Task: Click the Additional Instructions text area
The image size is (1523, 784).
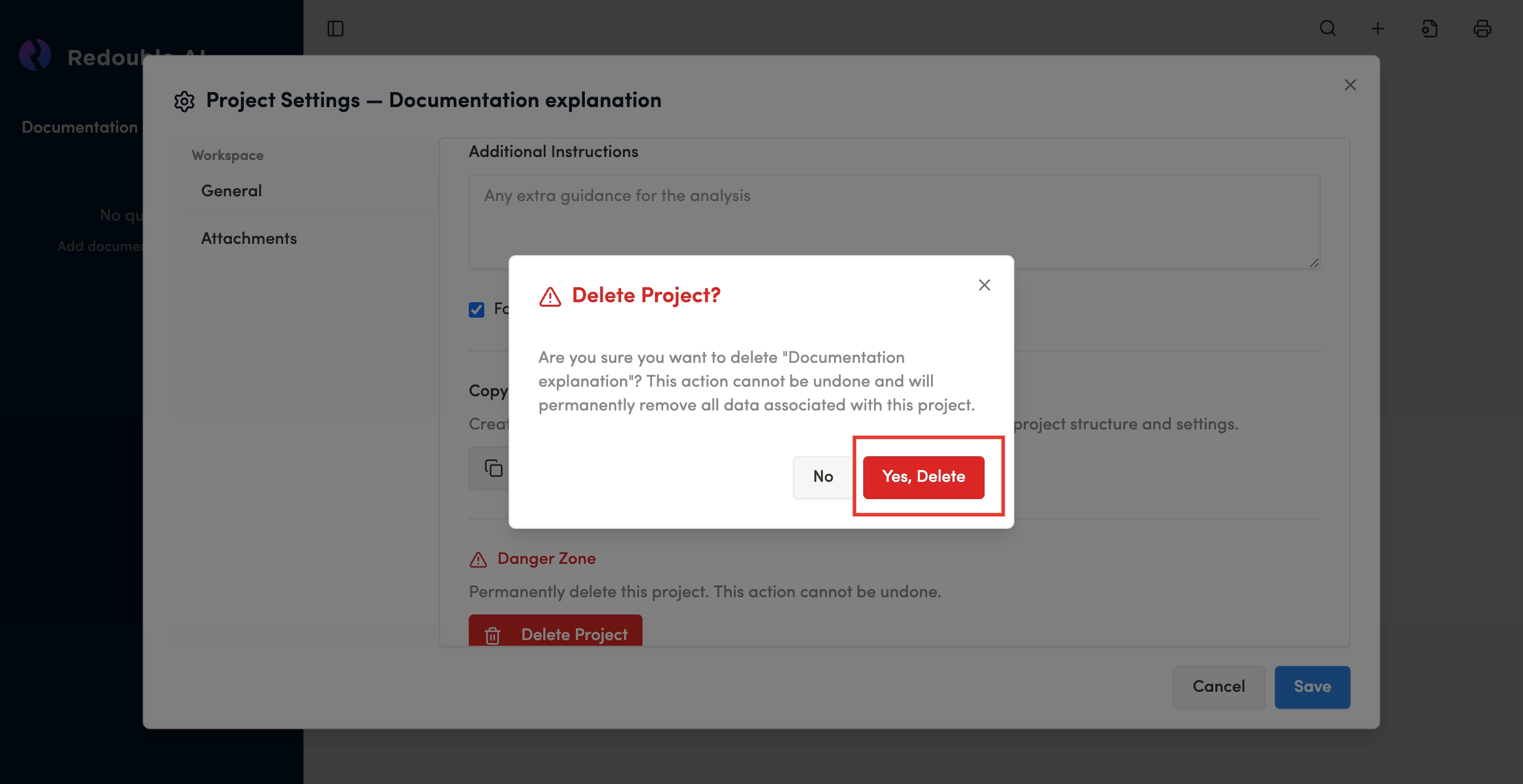Action: [892, 221]
